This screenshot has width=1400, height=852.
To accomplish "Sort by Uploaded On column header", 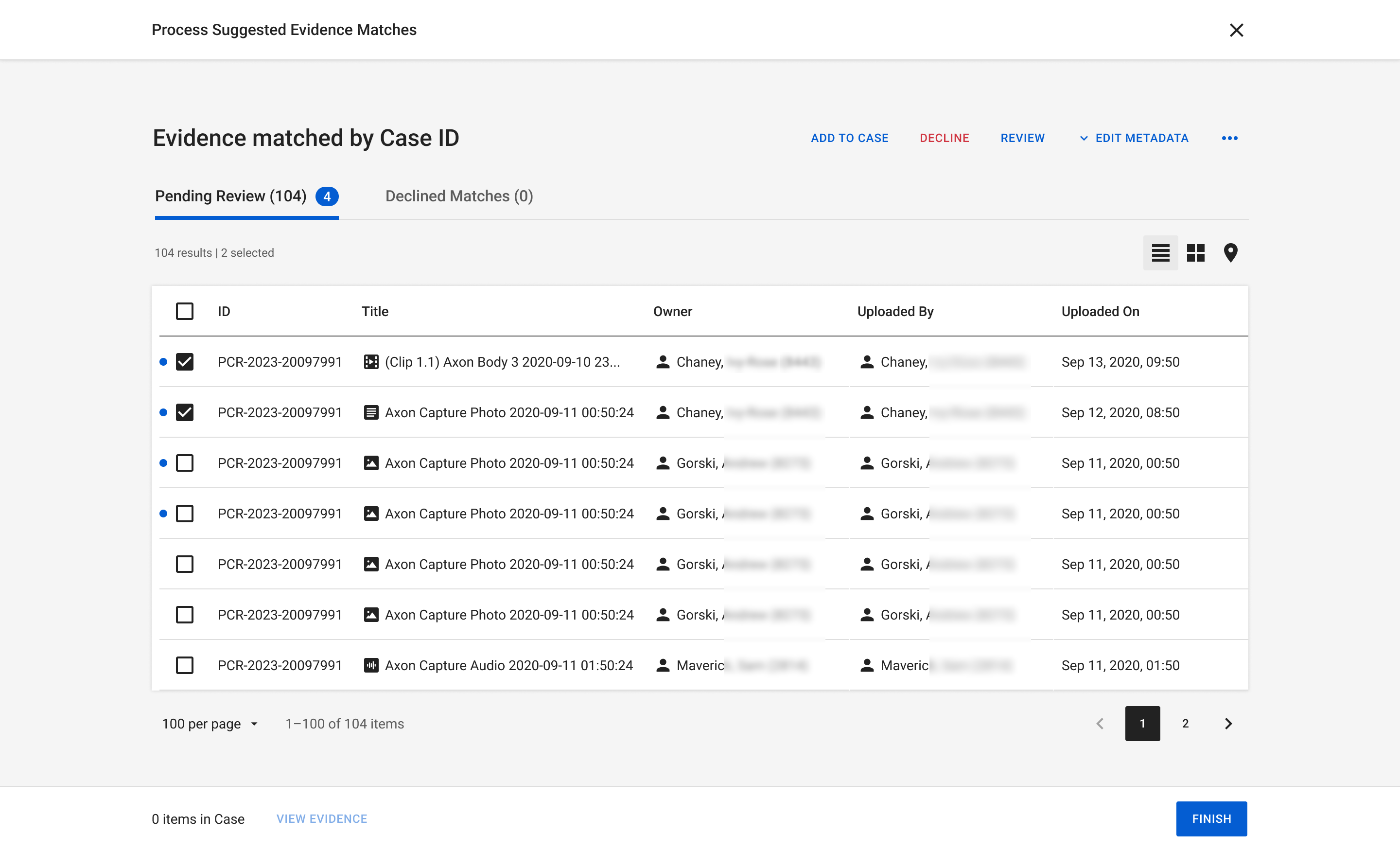I will tap(1100, 311).
